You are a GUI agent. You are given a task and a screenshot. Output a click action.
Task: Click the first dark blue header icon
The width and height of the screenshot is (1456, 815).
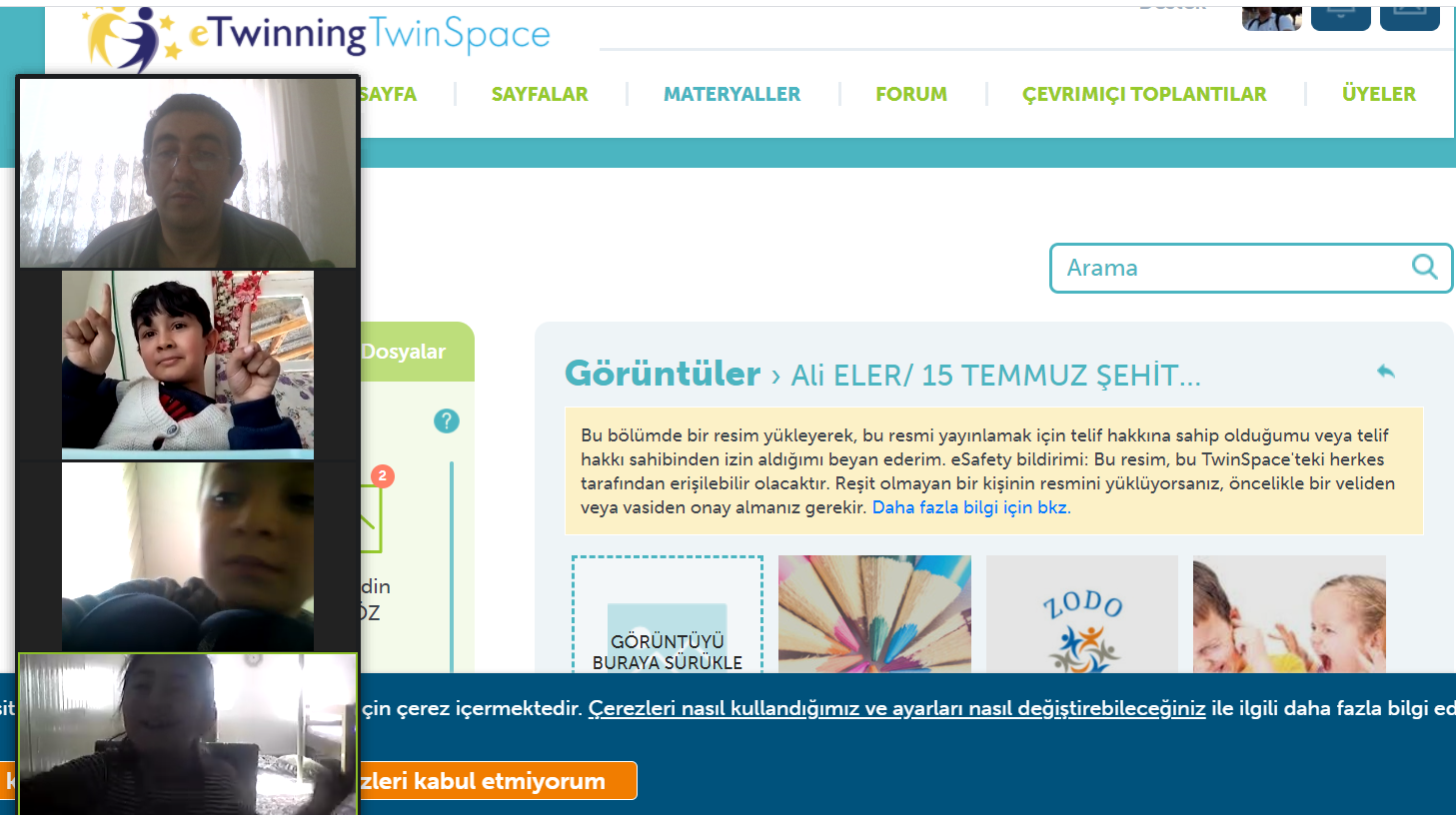click(x=1341, y=18)
